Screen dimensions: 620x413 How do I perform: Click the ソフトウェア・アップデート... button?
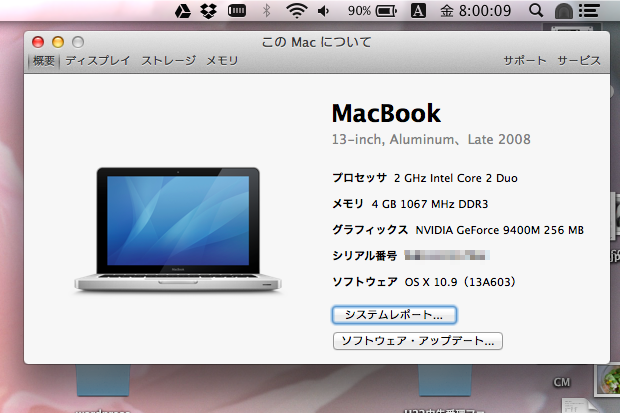418,341
